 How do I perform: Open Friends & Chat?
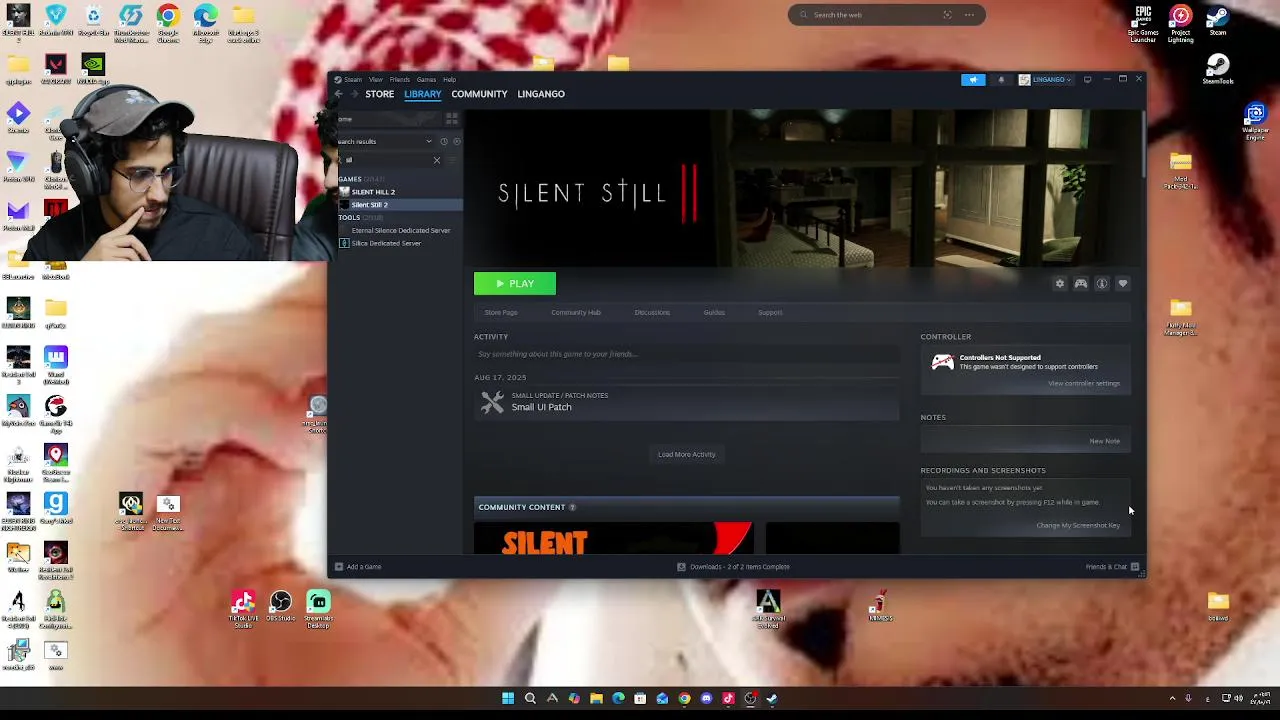[1112, 567]
